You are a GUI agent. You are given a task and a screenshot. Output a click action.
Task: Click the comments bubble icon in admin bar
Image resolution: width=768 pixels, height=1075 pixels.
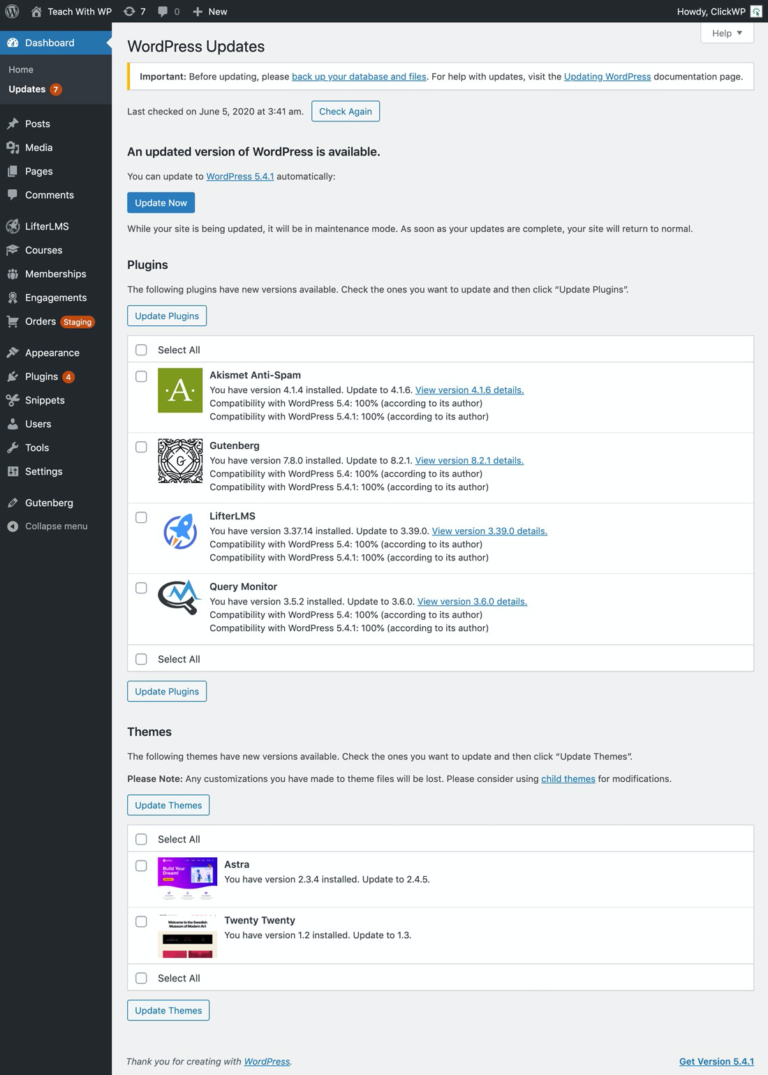click(163, 12)
